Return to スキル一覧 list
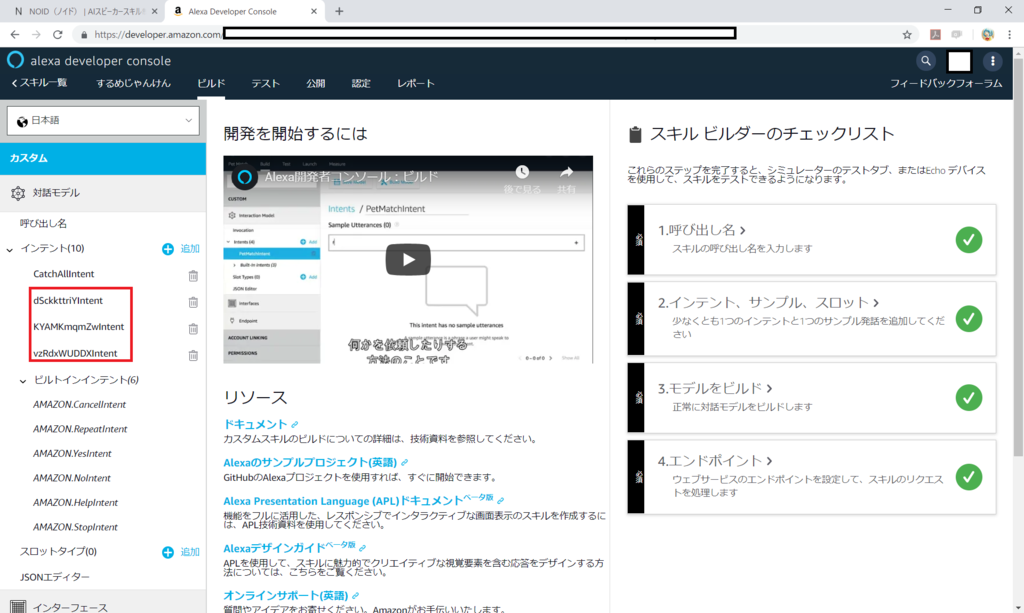Screen dimensions: 1024x613 tap(39, 83)
